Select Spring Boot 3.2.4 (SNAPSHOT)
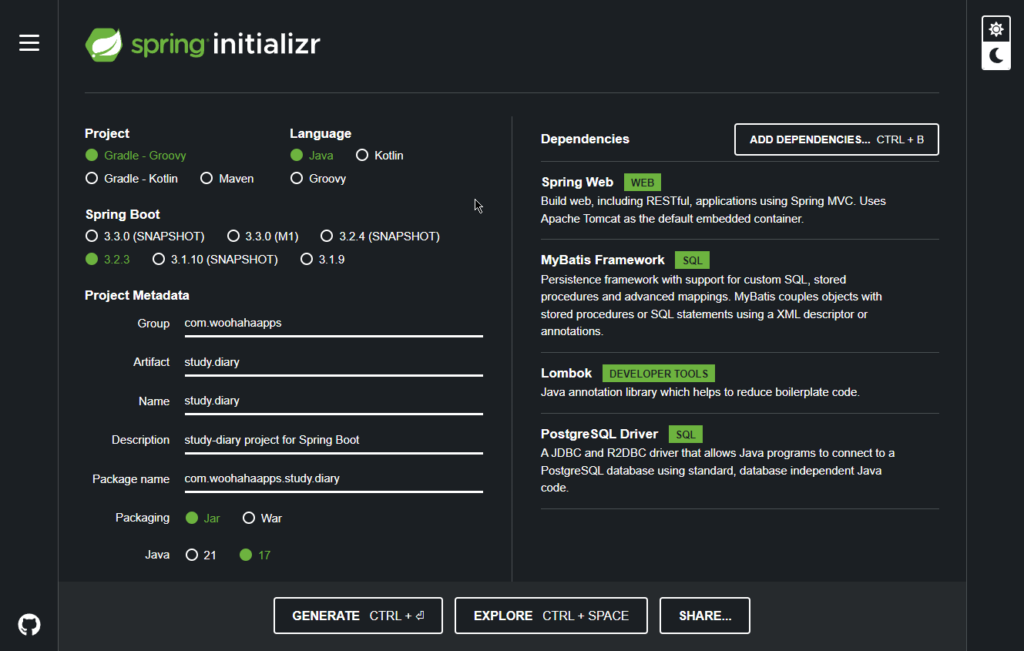 point(380,236)
